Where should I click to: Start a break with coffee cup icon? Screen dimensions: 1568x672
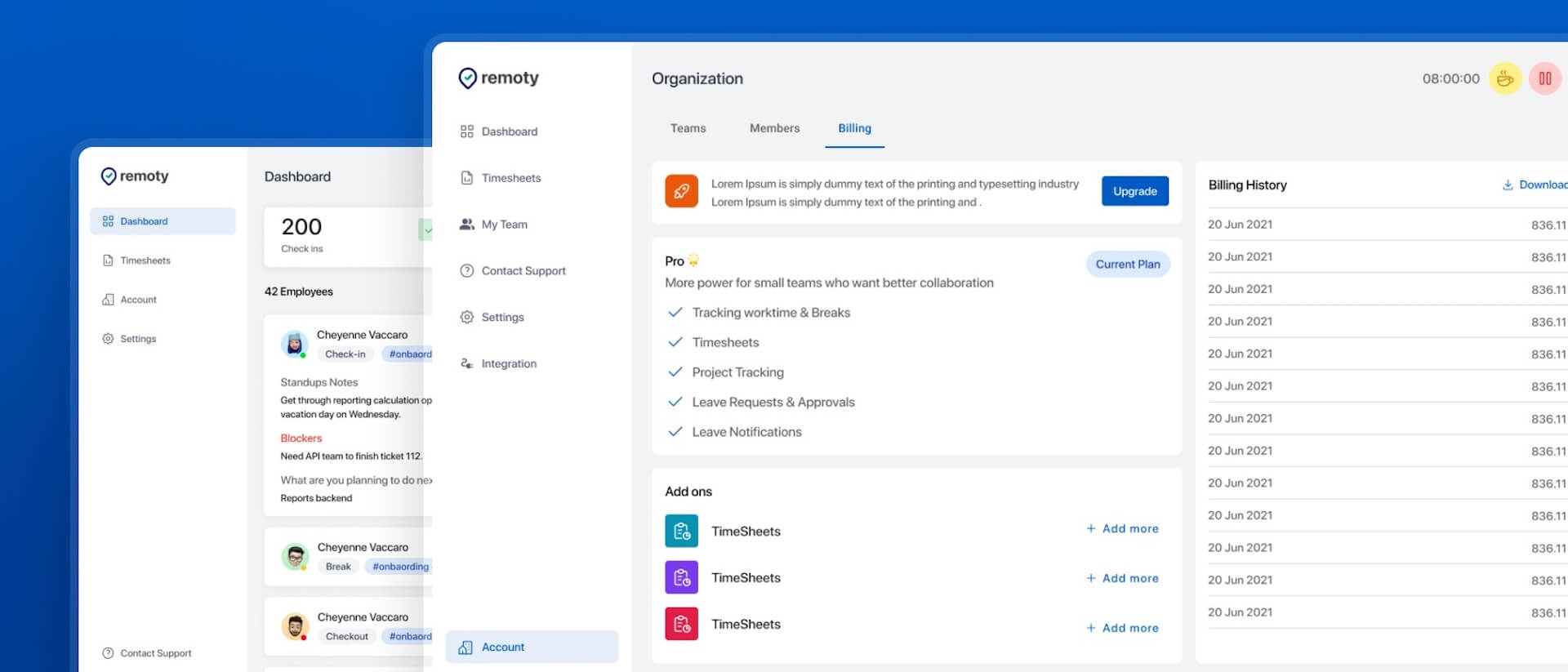[1504, 78]
